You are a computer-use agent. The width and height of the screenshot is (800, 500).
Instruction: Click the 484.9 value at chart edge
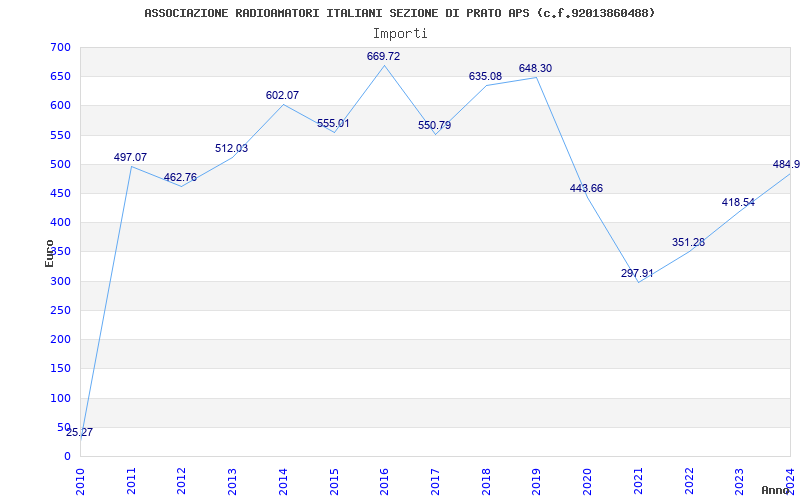point(786,165)
